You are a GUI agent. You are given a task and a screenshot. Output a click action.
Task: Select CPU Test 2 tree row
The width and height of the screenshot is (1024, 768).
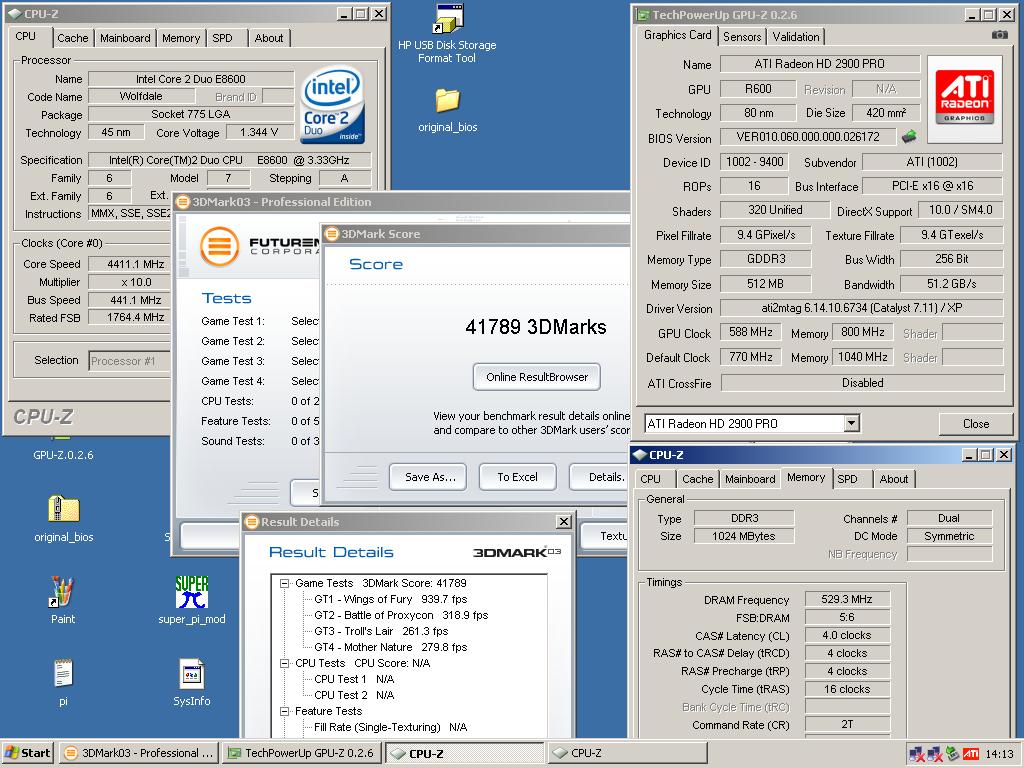tap(354, 695)
